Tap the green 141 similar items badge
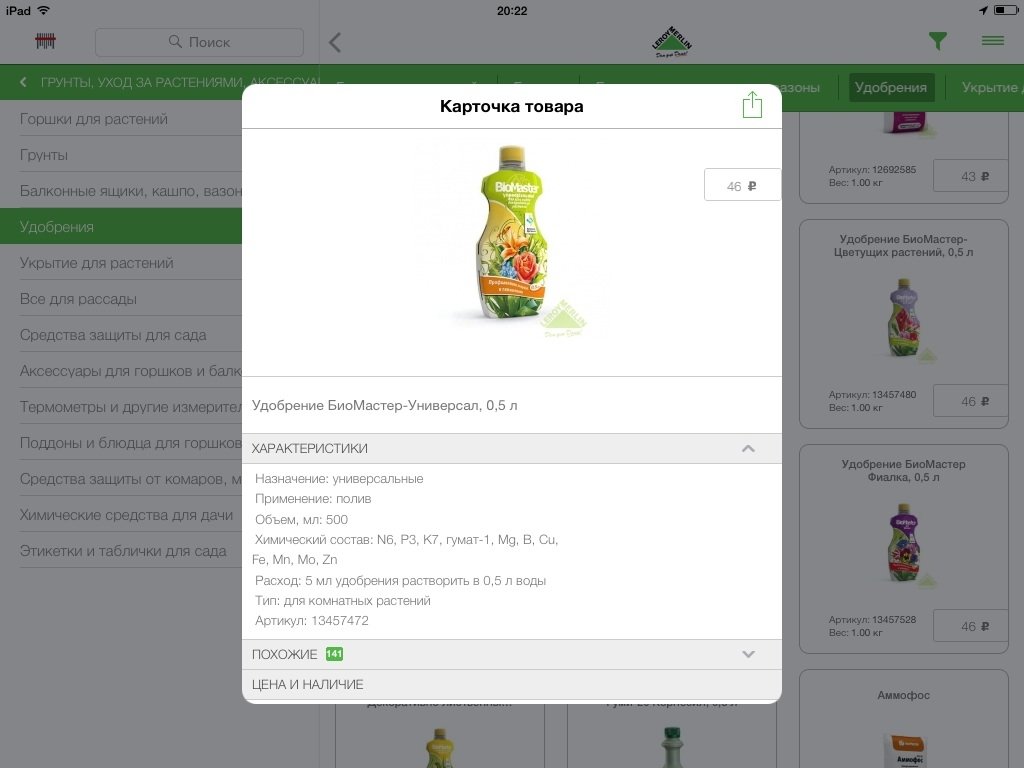Image resolution: width=1024 pixels, height=768 pixels. pyautogui.click(x=334, y=654)
